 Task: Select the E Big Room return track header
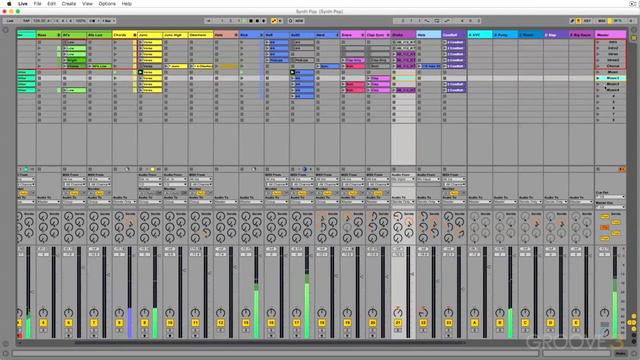coord(580,35)
